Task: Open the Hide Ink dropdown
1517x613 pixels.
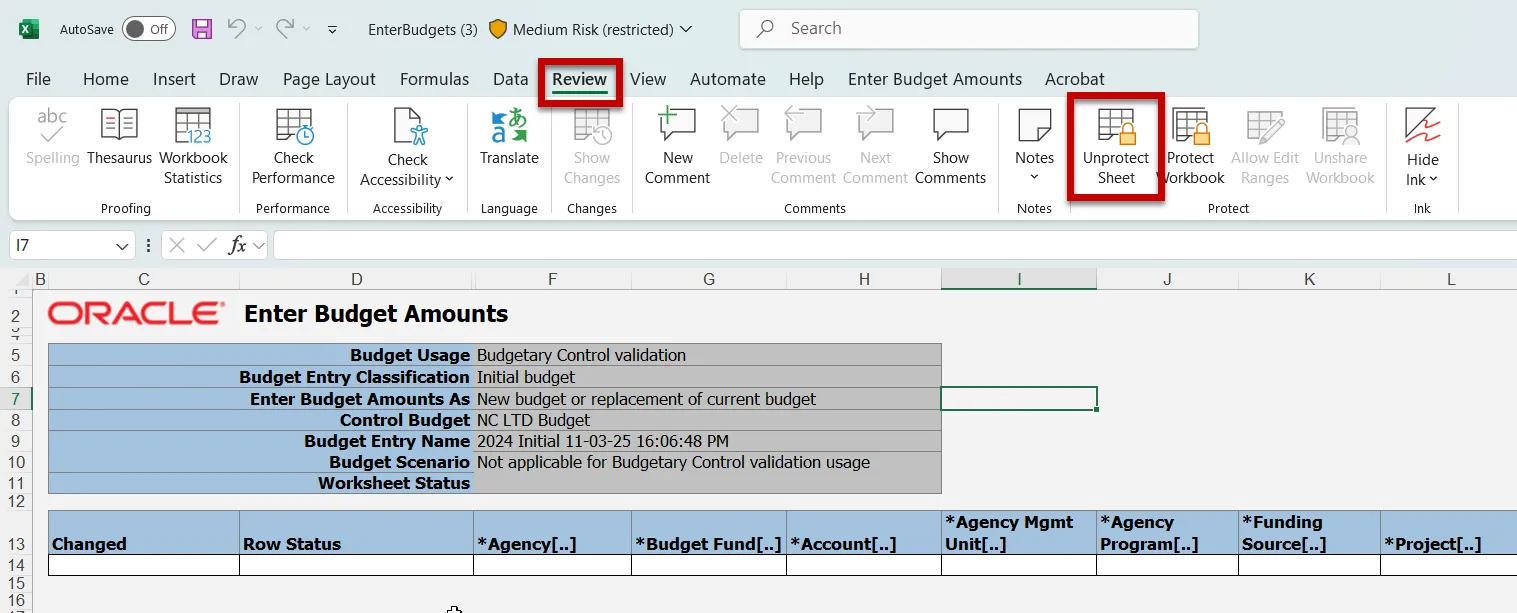Action: 1433,180
